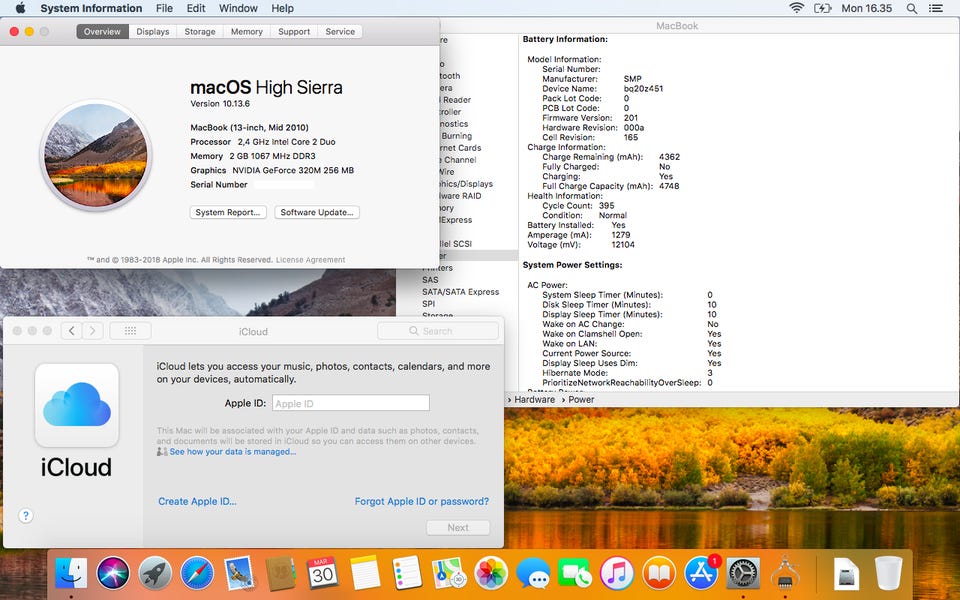Select Overview tab in About This Mac
This screenshot has width=960, height=600.
point(102,31)
